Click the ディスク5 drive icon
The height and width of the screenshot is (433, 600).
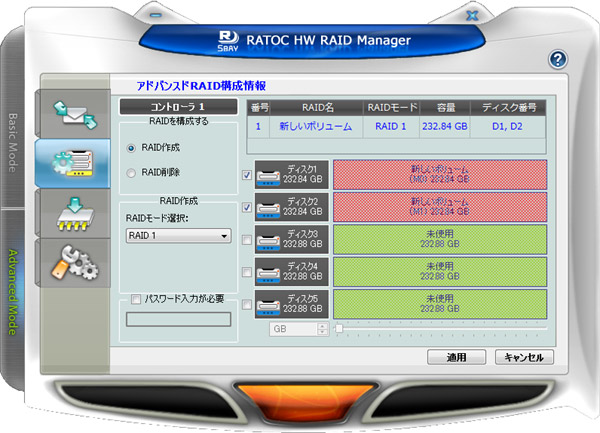tap(268, 307)
